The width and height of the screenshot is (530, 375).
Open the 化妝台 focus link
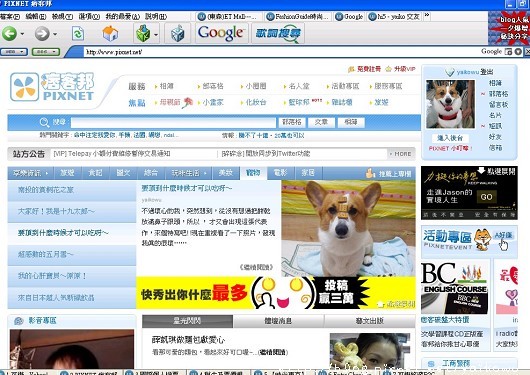[x=256, y=102]
